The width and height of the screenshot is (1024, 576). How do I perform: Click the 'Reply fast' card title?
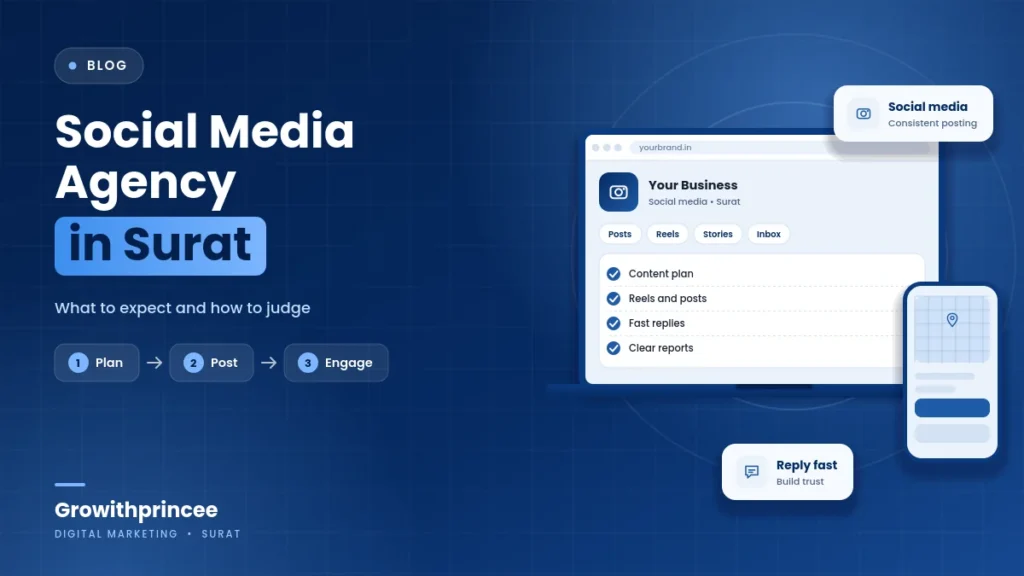(x=807, y=465)
